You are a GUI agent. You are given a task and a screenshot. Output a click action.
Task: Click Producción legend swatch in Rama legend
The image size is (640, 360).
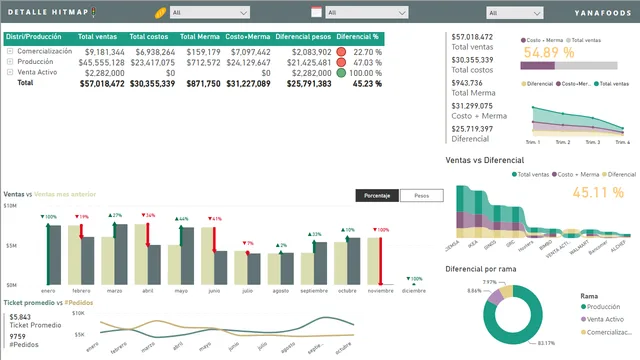[583, 307]
